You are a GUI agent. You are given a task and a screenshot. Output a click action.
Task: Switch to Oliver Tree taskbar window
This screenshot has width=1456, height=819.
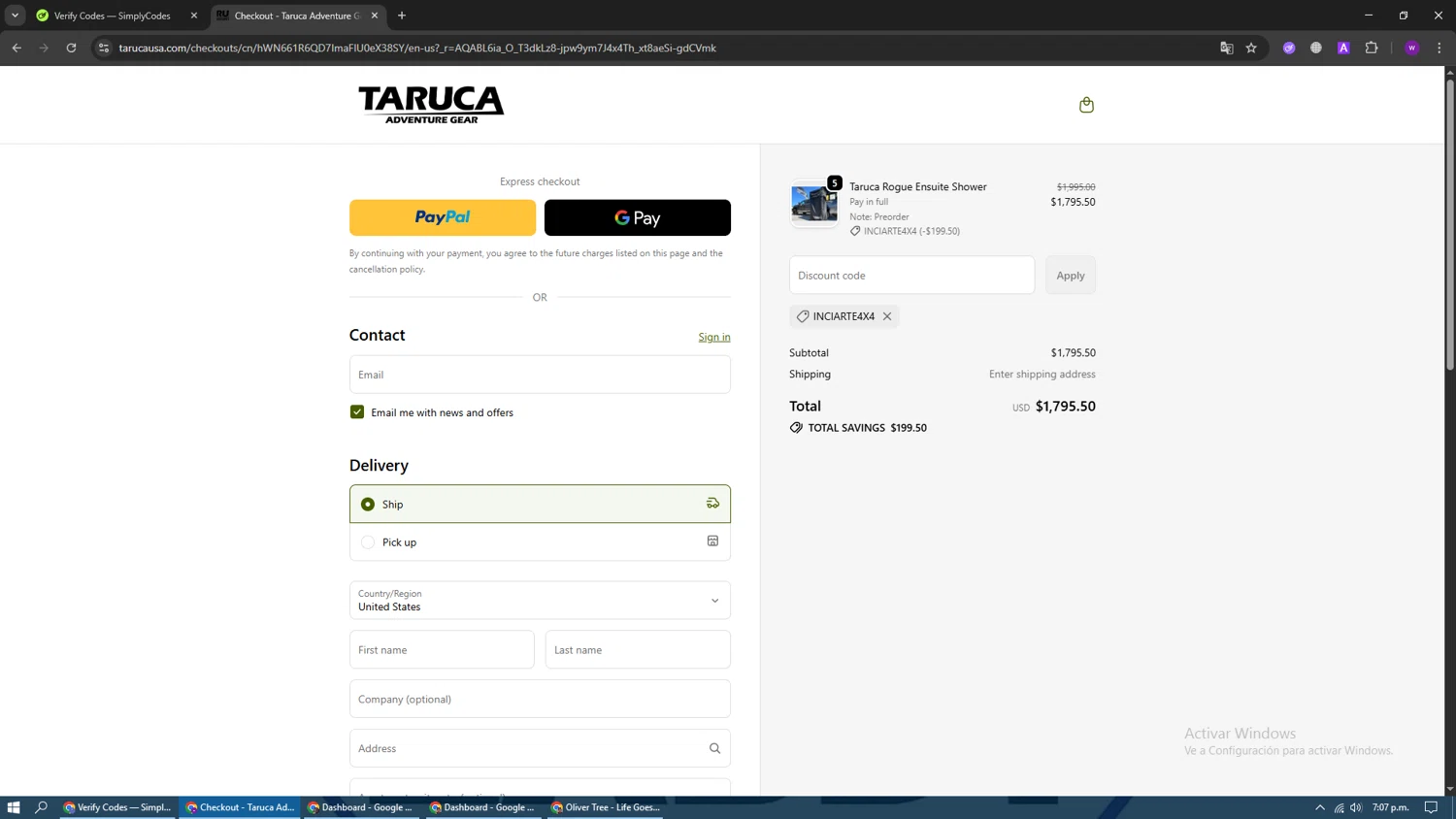(607, 807)
